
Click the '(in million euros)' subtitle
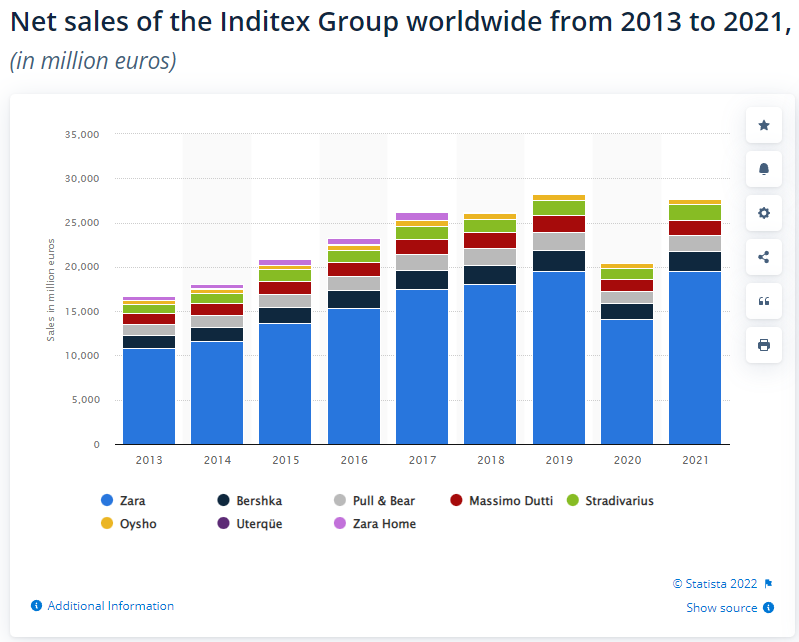coord(93,61)
